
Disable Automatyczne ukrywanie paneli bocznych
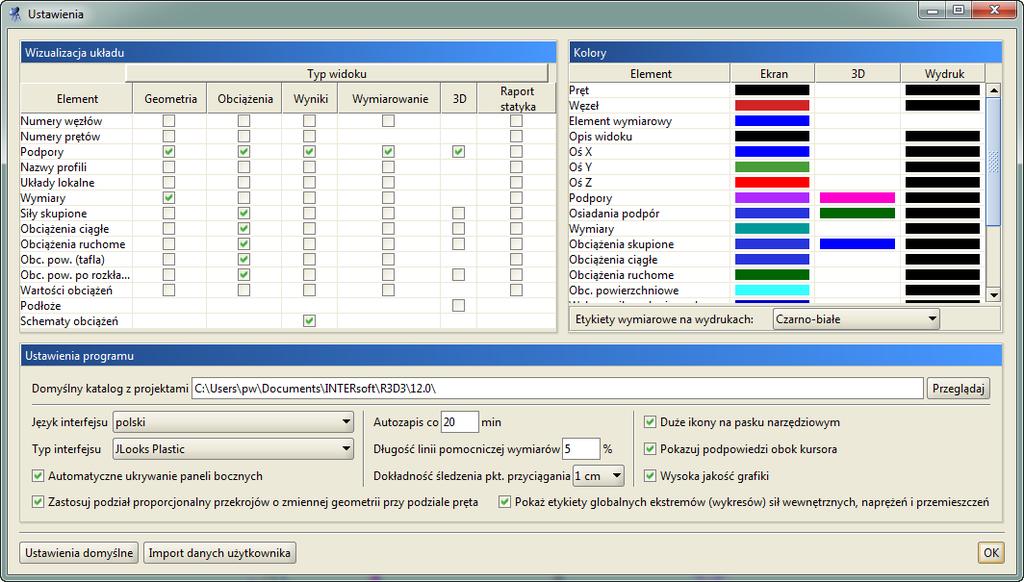click(38, 476)
